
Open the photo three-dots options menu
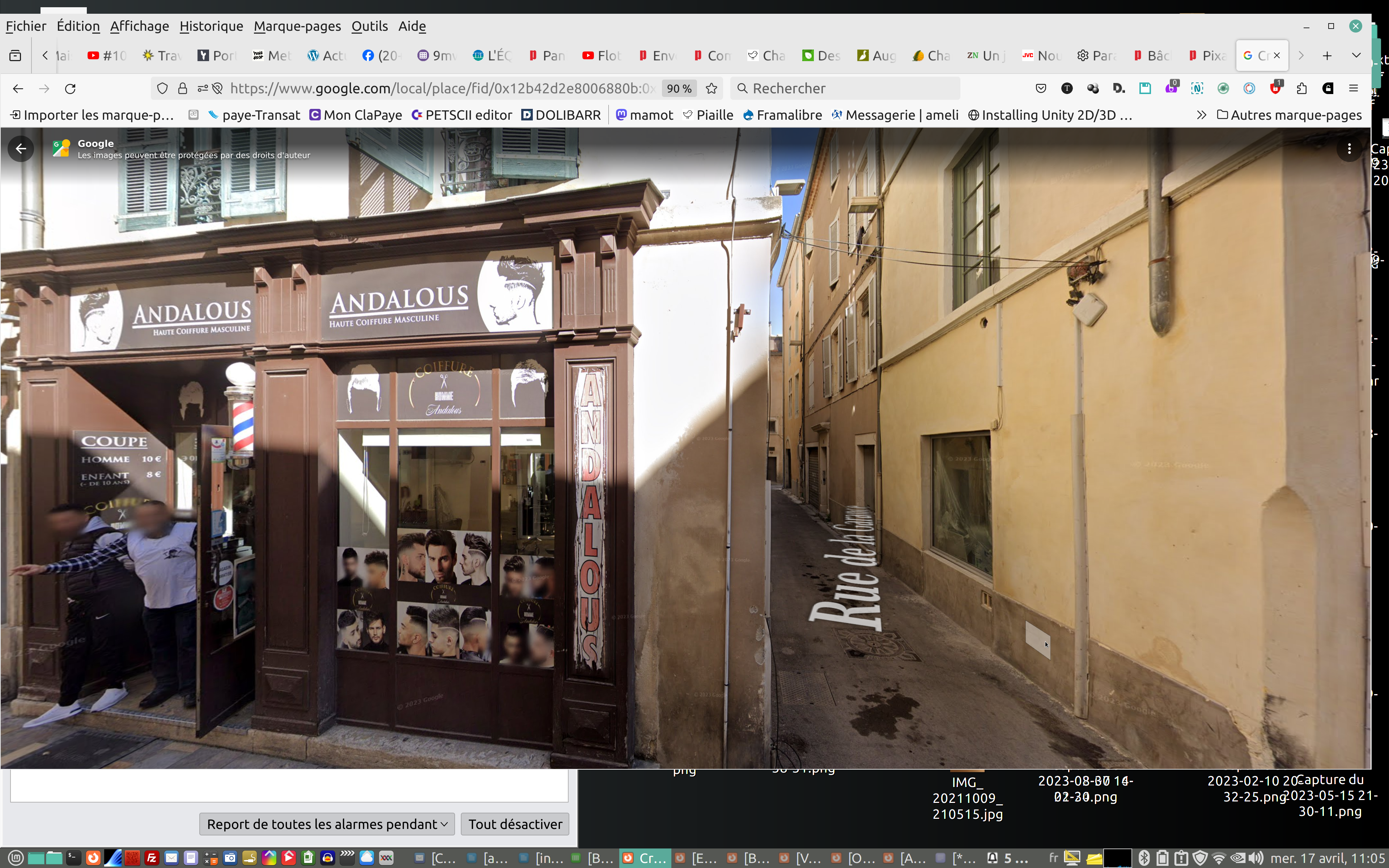tap(1349, 149)
